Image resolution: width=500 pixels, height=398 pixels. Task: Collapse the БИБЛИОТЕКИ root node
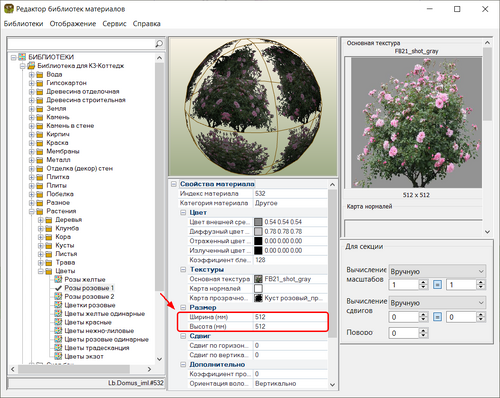coord(14,57)
